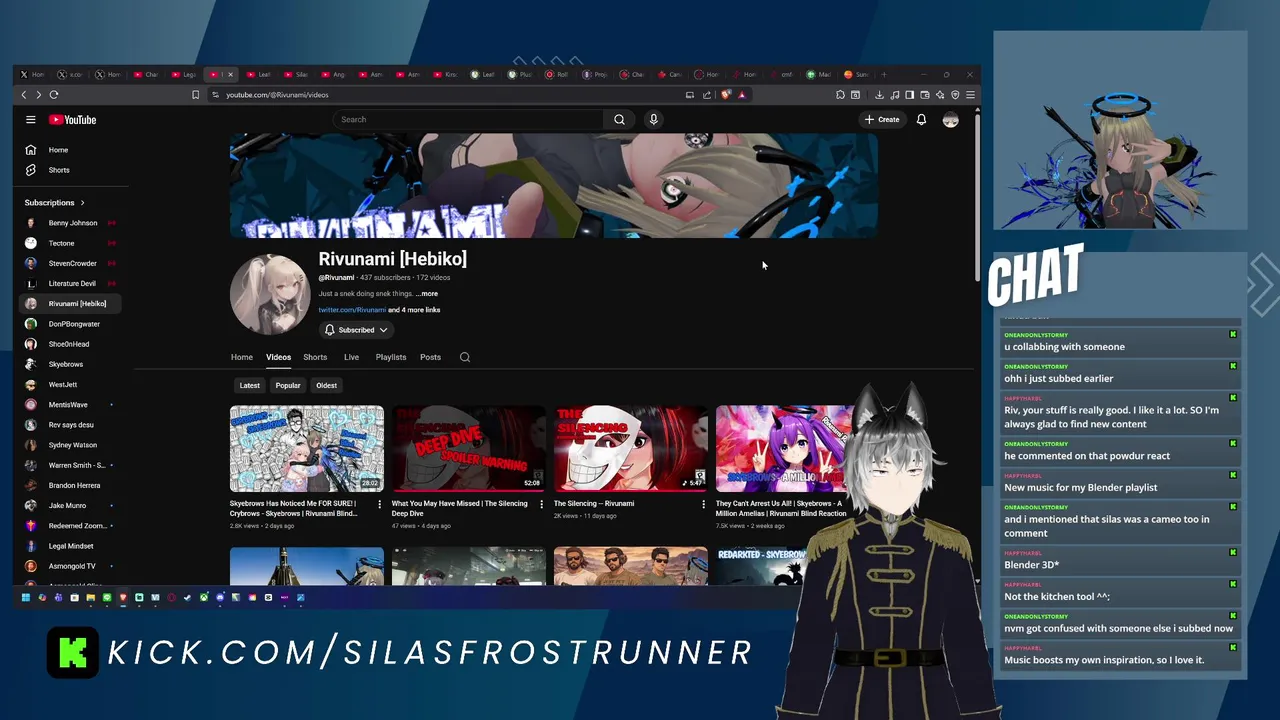Click the Rivunami channel profile avatar
The width and height of the screenshot is (1280, 720).
click(x=270, y=294)
